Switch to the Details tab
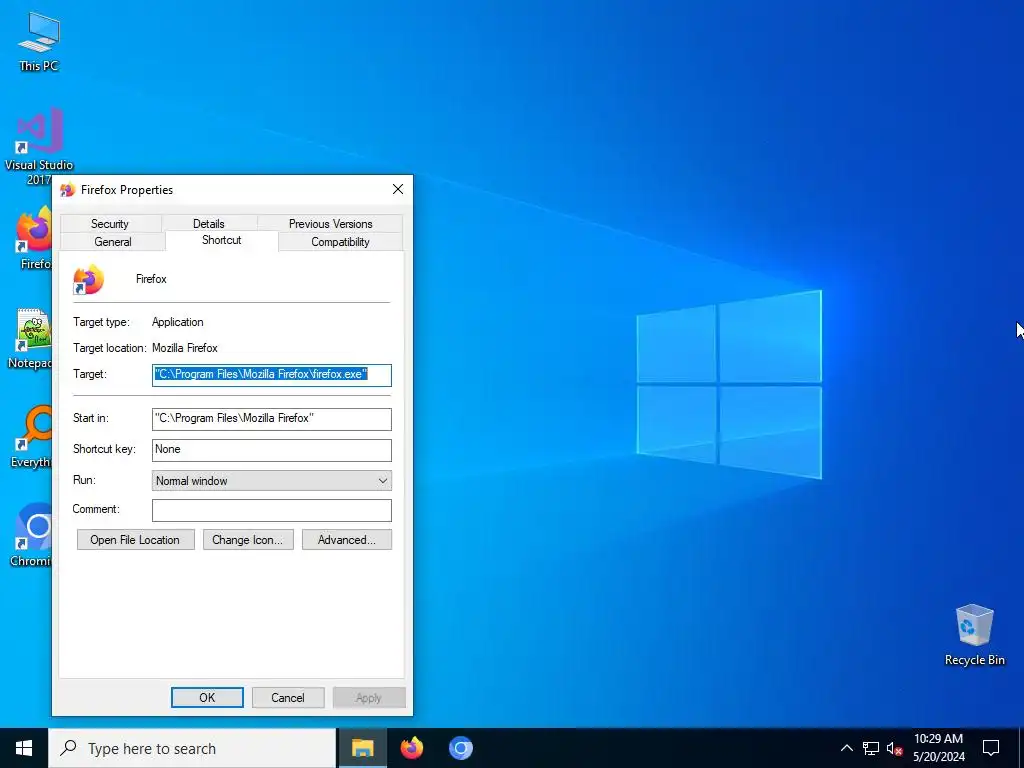 208,223
